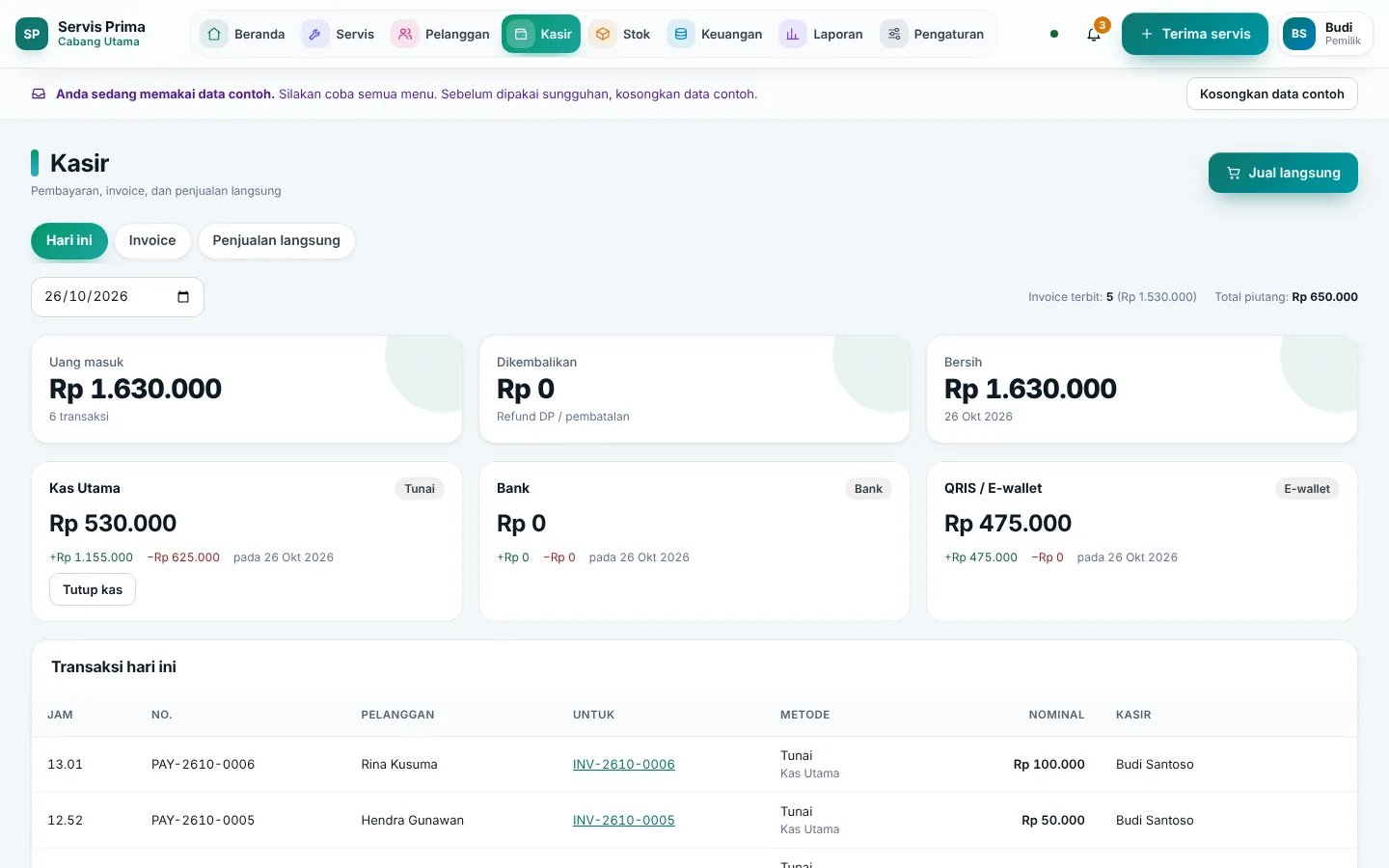Viewport: 1389px width, 868px height.
Task: Open notifications bell with badge 3
Action: [1094, 34]
